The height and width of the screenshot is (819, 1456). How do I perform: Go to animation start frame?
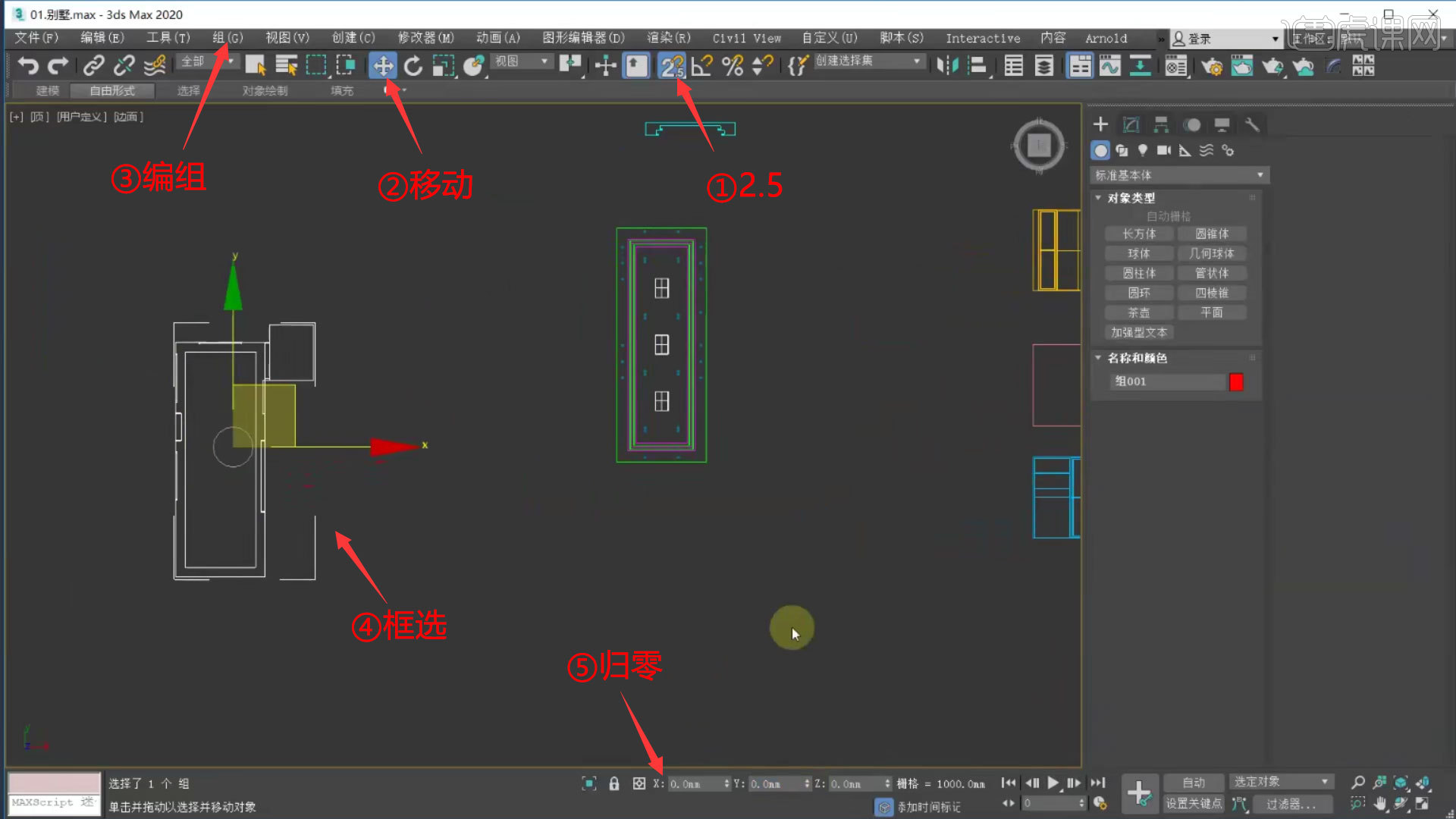pyautogui.click(x=1009, y=783)
